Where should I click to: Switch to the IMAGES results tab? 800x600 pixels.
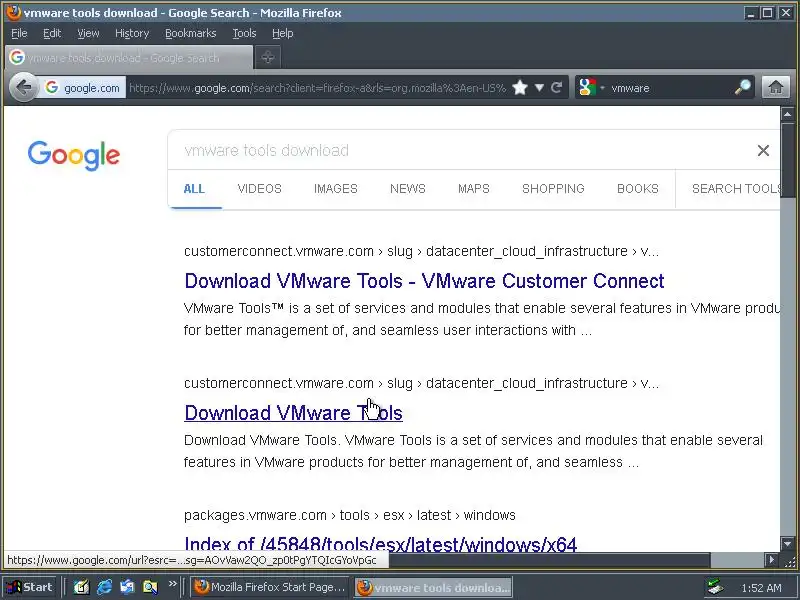(335, 189)
